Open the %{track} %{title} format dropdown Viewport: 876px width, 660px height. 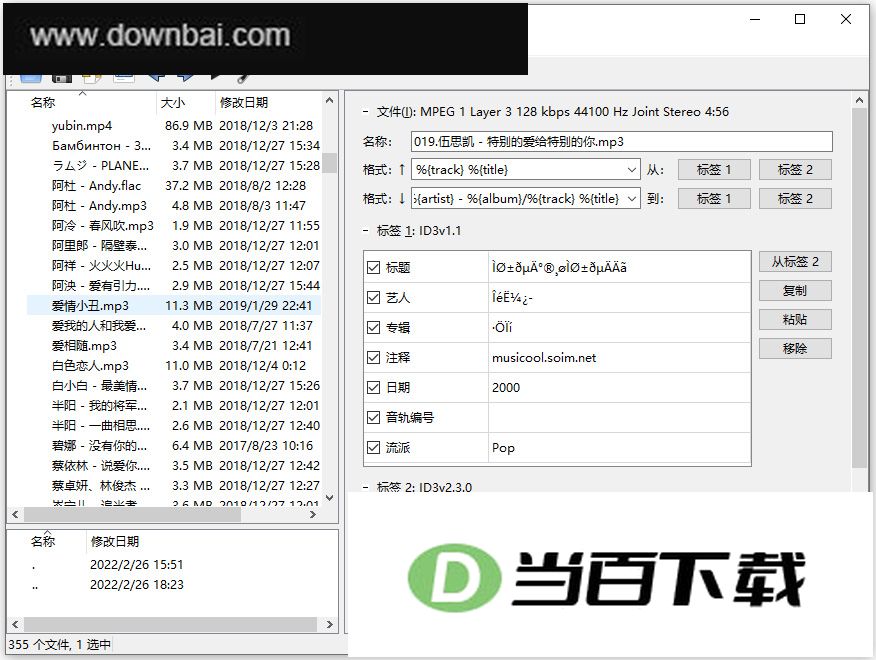click(x=631, y=170)
